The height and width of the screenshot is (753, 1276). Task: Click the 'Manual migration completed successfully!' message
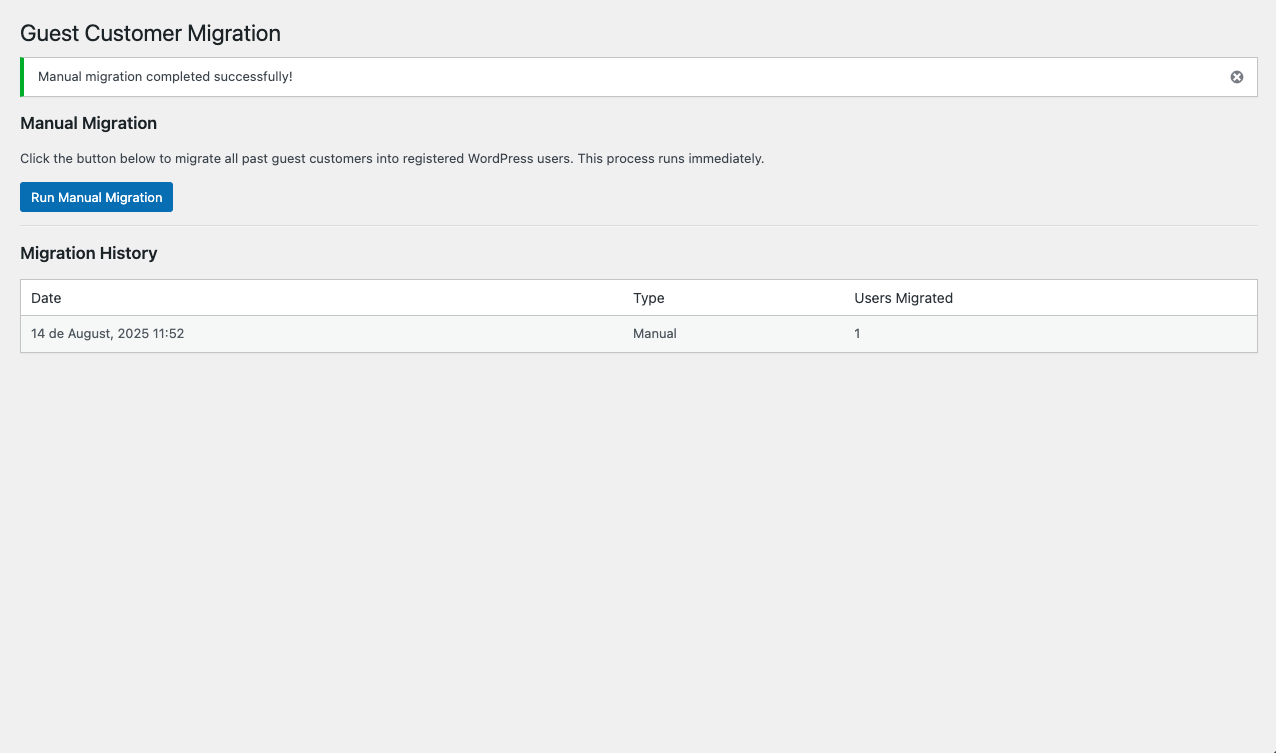pyautogui.click(x=165, y=77)
